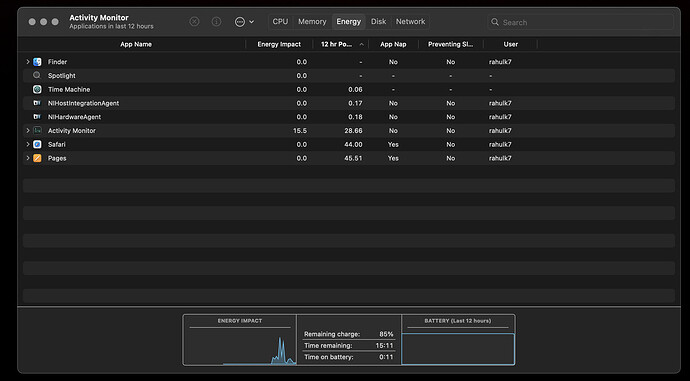Click the 15.5 energy impact value

[300, 131]
